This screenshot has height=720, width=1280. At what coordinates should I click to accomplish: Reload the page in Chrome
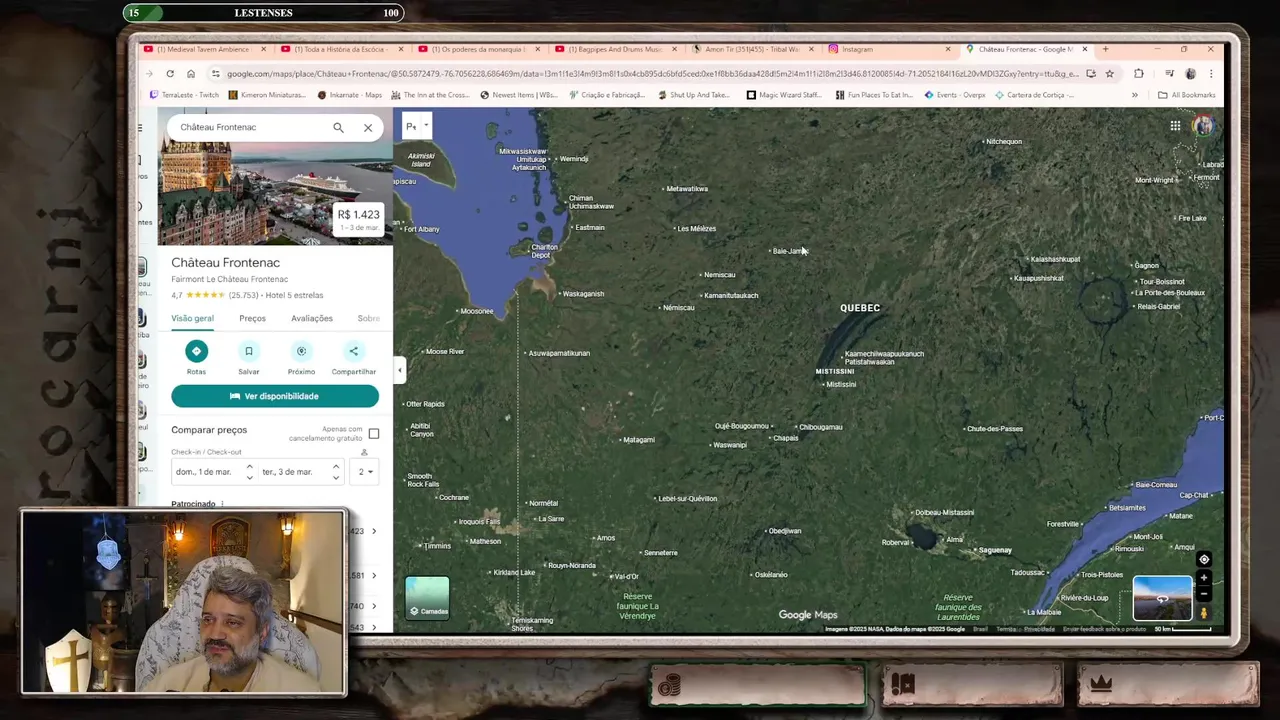pyautogui.click(x=170, y=74)
